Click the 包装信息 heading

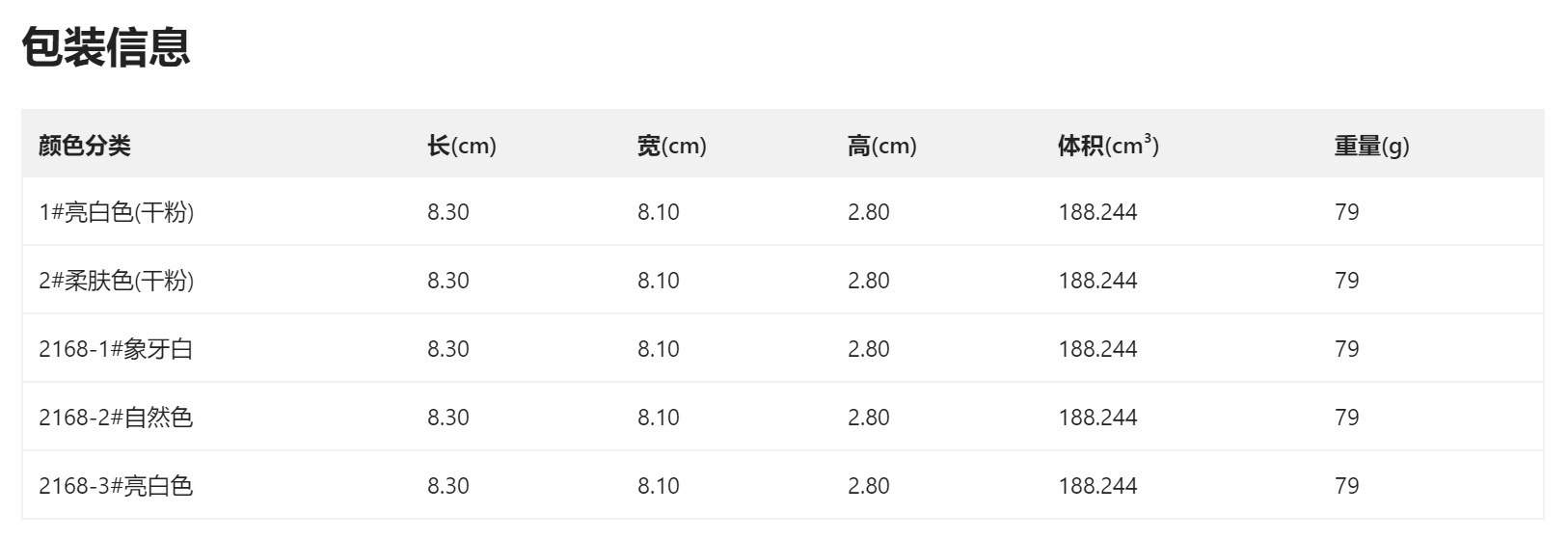pyautogui.click(x=106, y=47)
